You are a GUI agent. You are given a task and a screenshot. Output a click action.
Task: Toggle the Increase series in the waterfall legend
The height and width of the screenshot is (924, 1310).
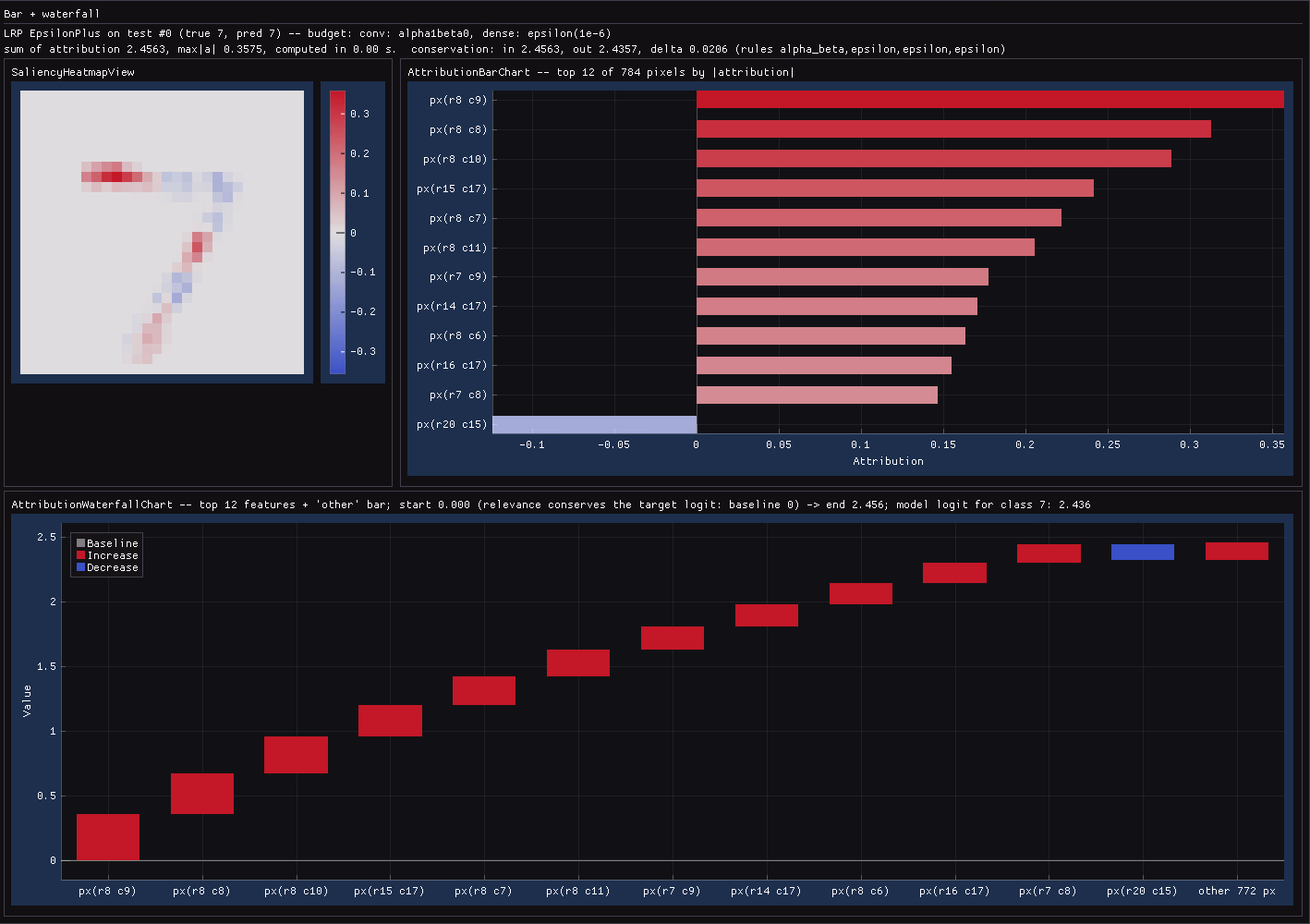(x=107, y=555)
